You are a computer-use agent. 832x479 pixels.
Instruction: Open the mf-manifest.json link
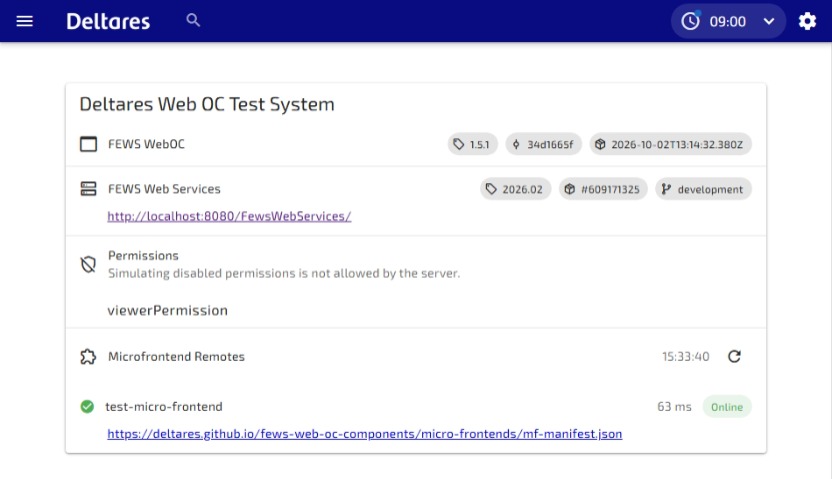click(365, 434)
